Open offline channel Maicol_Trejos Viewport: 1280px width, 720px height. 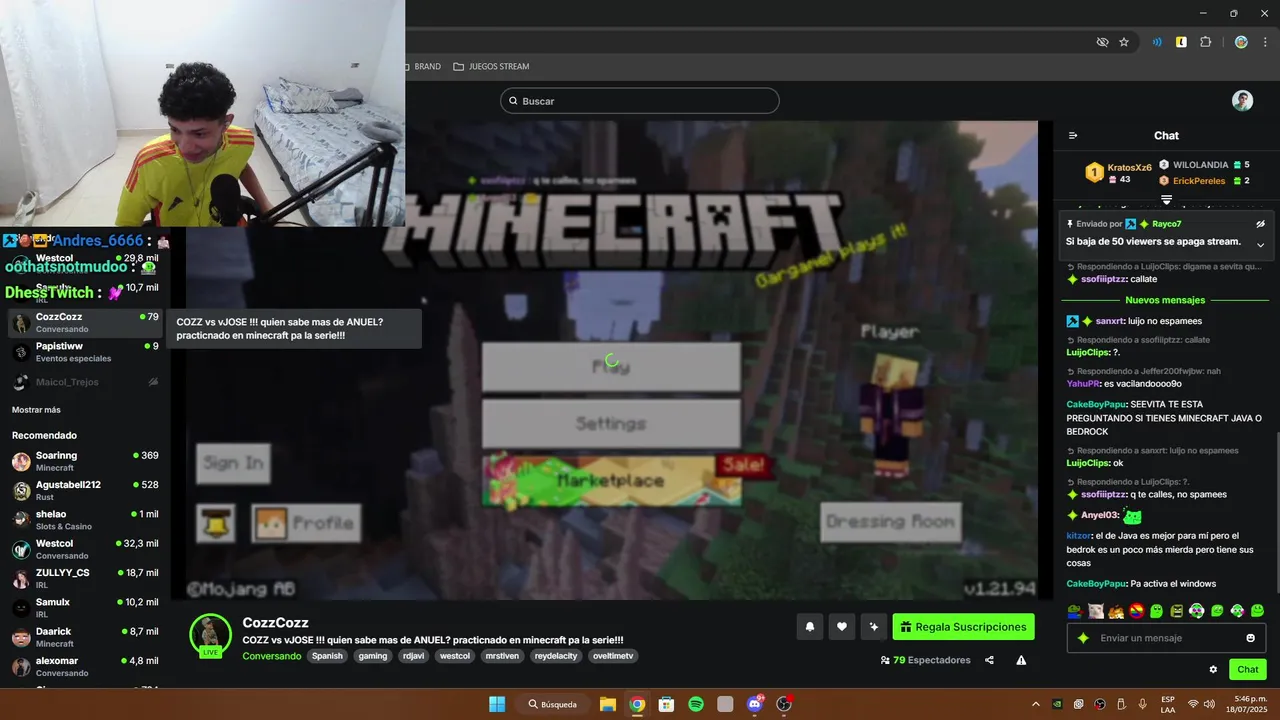(85, 382)
